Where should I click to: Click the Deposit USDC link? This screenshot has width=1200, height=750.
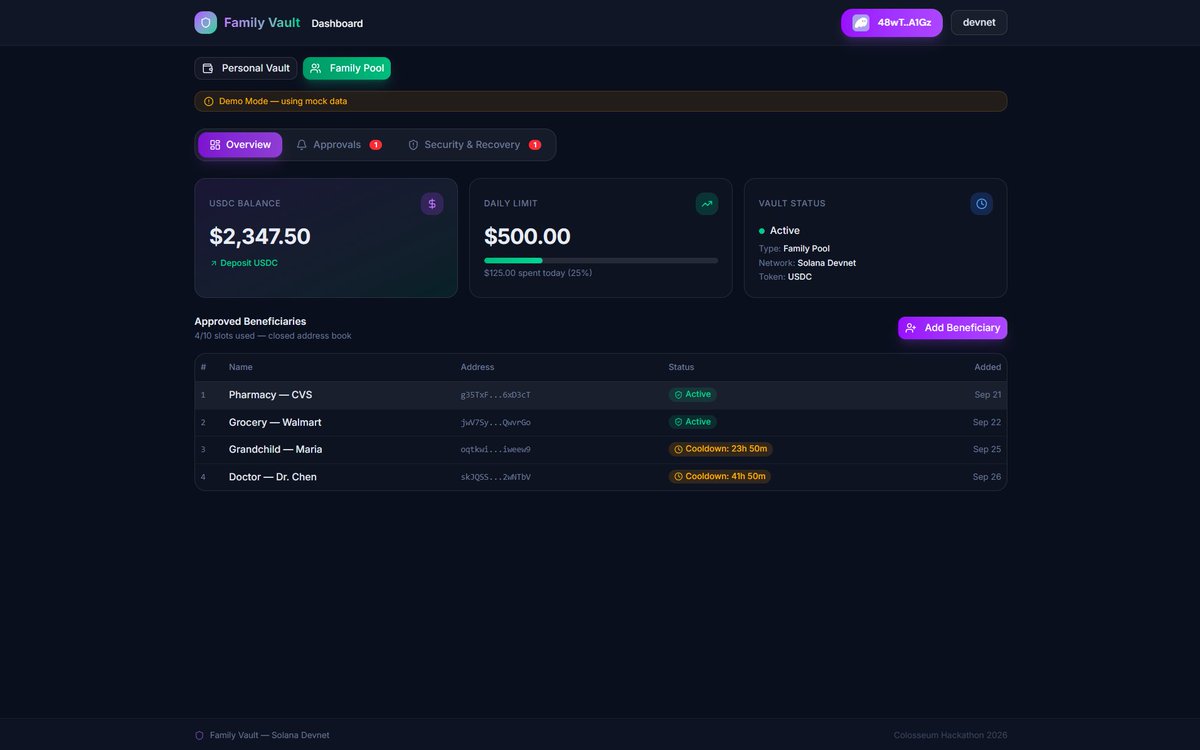pos(243,263)
